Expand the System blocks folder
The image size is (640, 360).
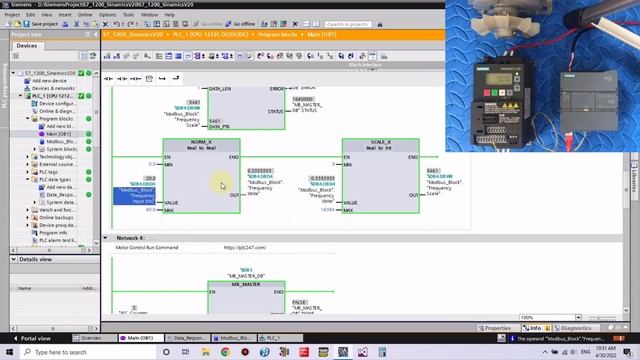tap(35, 149)
